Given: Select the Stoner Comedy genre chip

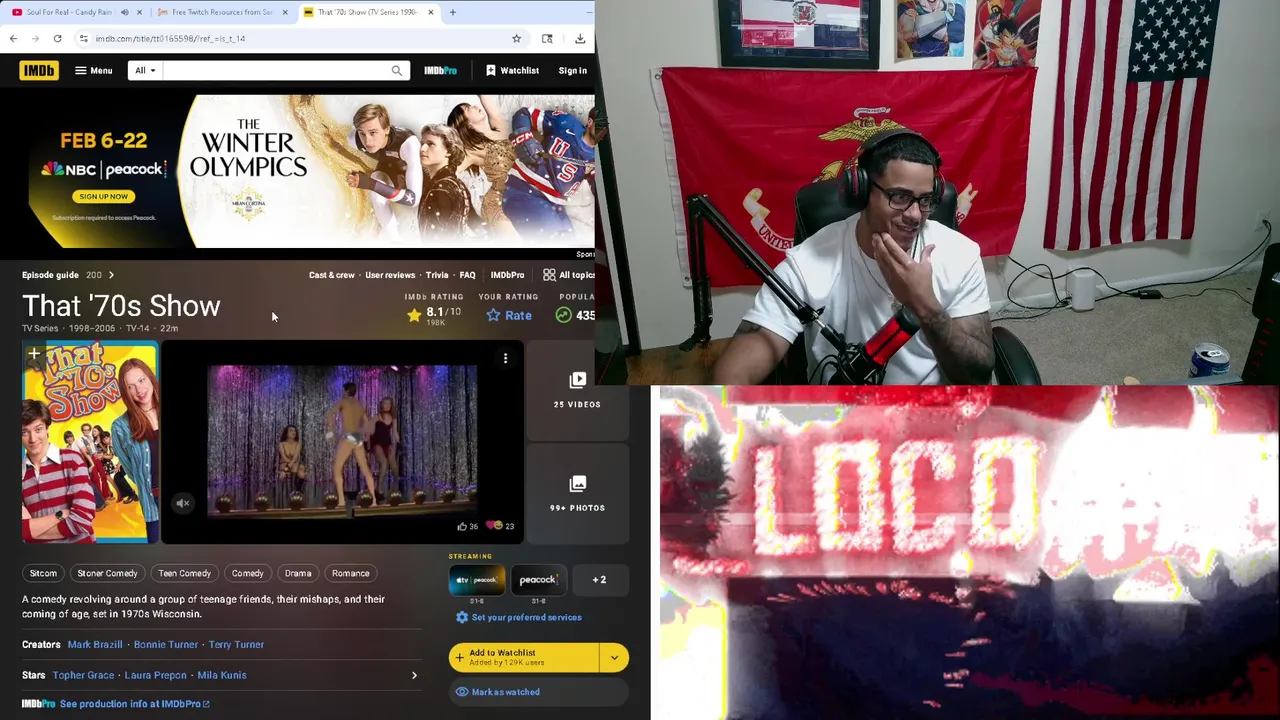Looking at the screenshot, I should tap(107, 573).
